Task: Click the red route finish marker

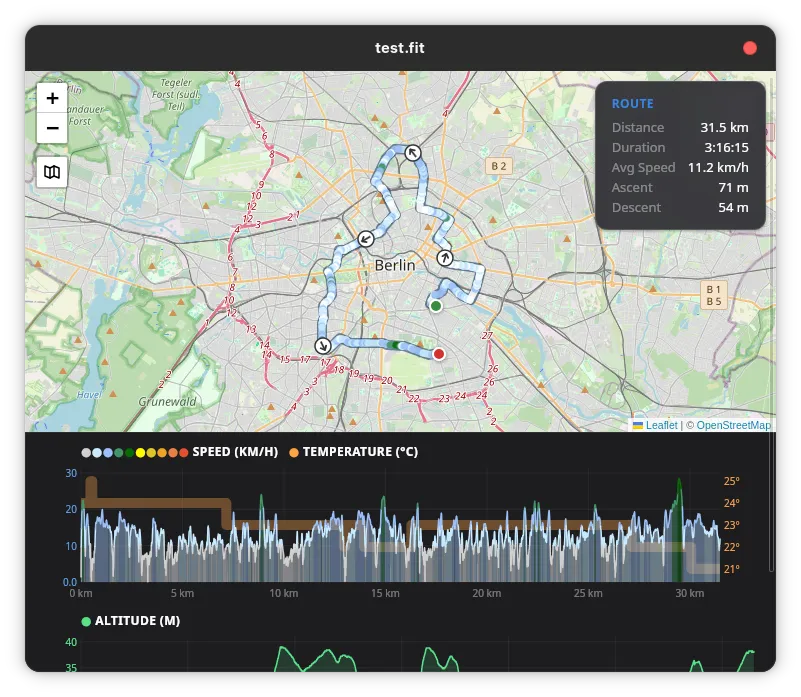Action: pyautogui.click(x=438, y=354)
